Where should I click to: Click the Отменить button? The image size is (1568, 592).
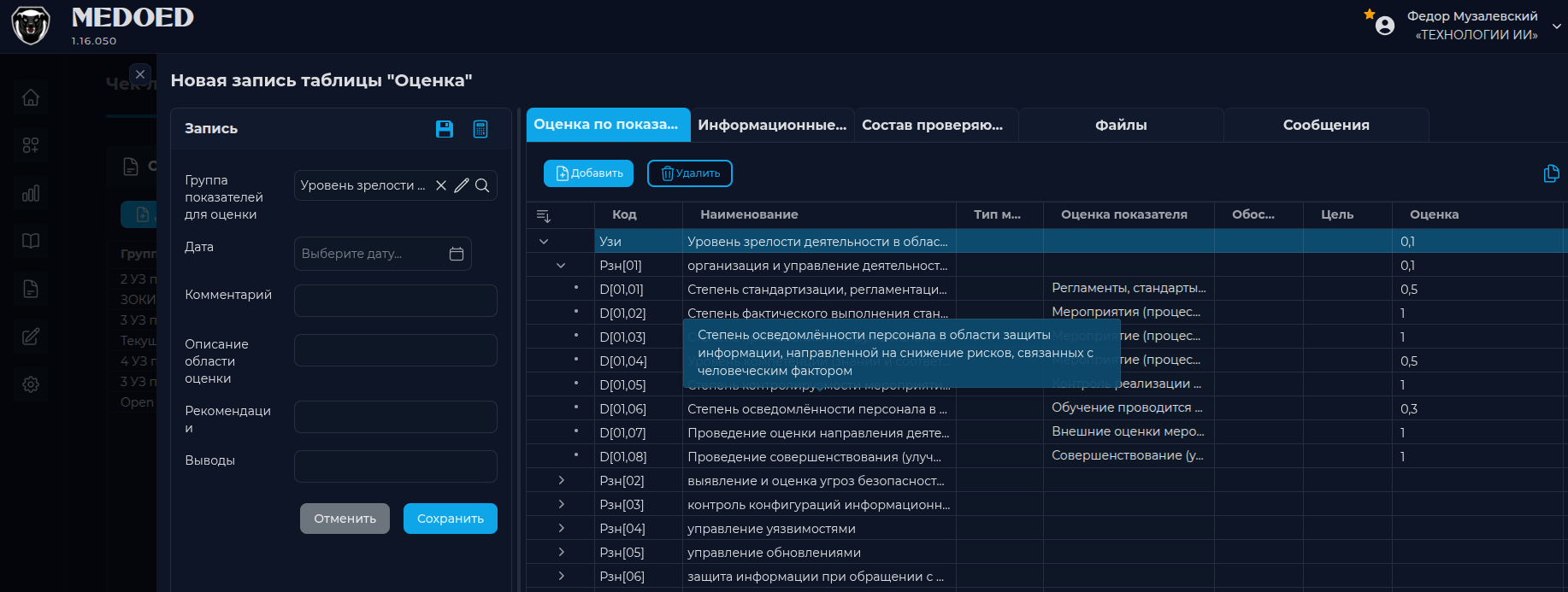tap(345, 519)
